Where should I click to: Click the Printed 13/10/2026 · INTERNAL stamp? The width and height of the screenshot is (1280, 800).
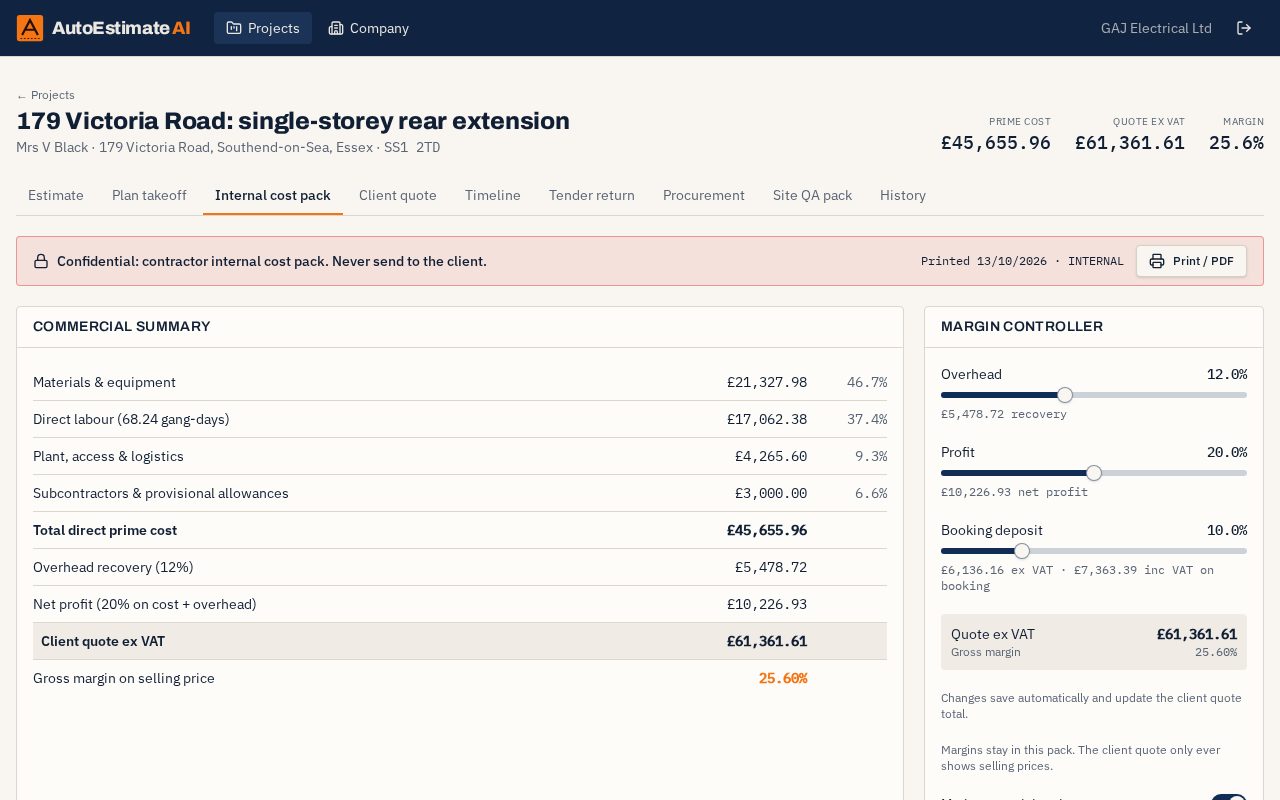pos(1022,261)
